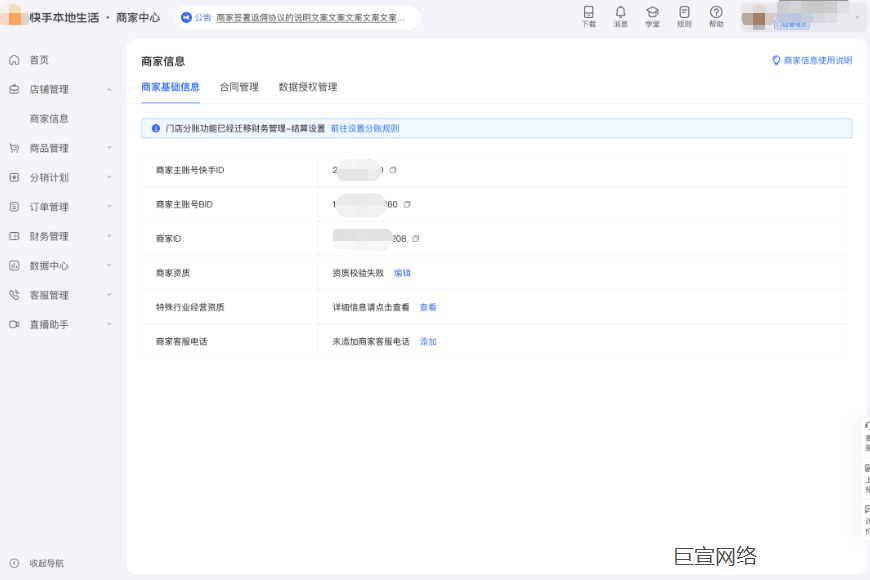Click the lightbulb icon beside 商家信息使用说明
870x580 pixels.
click(776, 60)
